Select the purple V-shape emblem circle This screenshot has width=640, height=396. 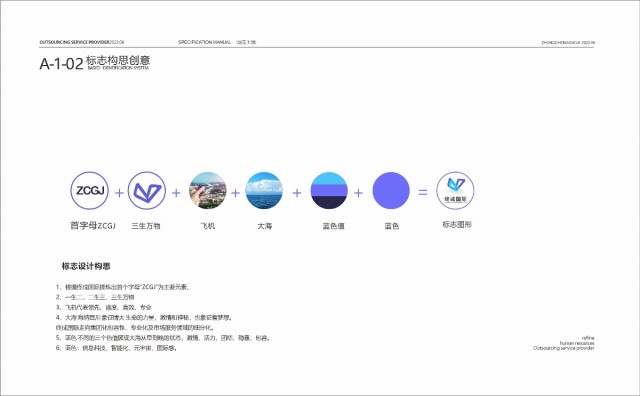(147, 190)
